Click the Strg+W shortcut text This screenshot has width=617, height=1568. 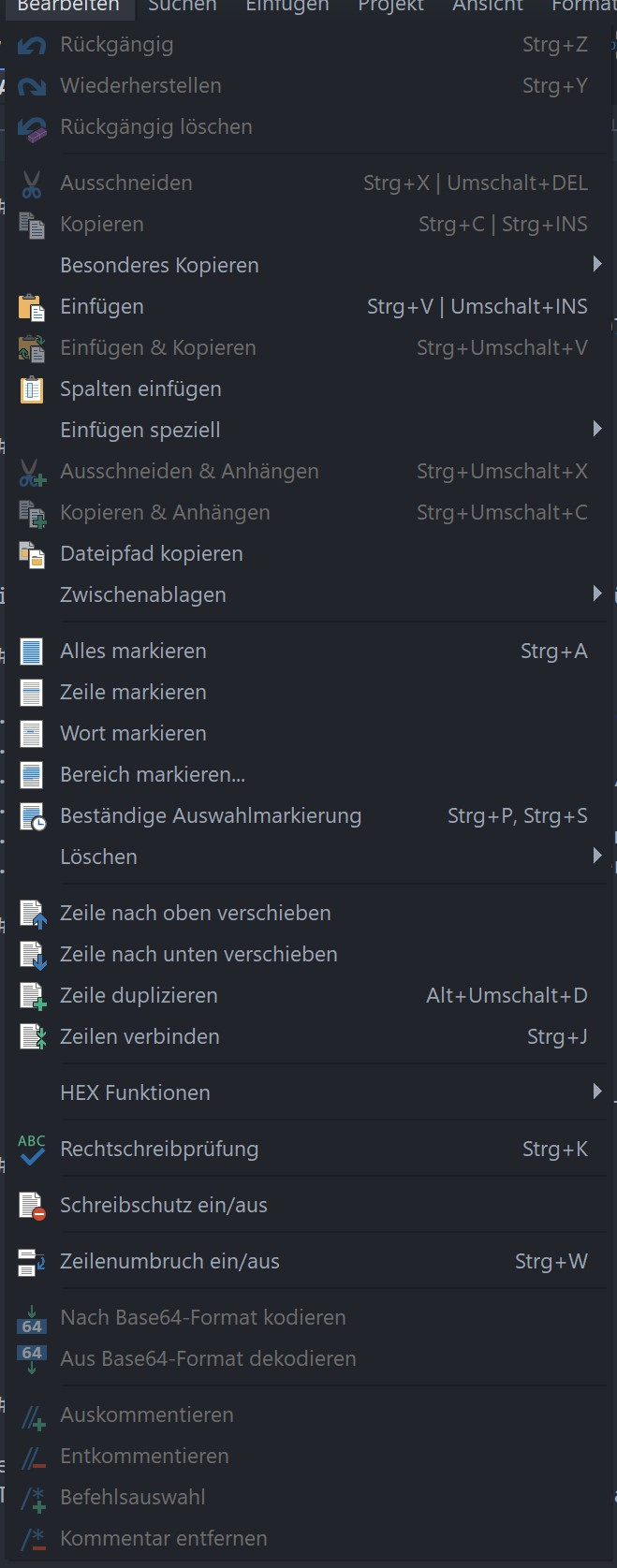(551, 1262)
